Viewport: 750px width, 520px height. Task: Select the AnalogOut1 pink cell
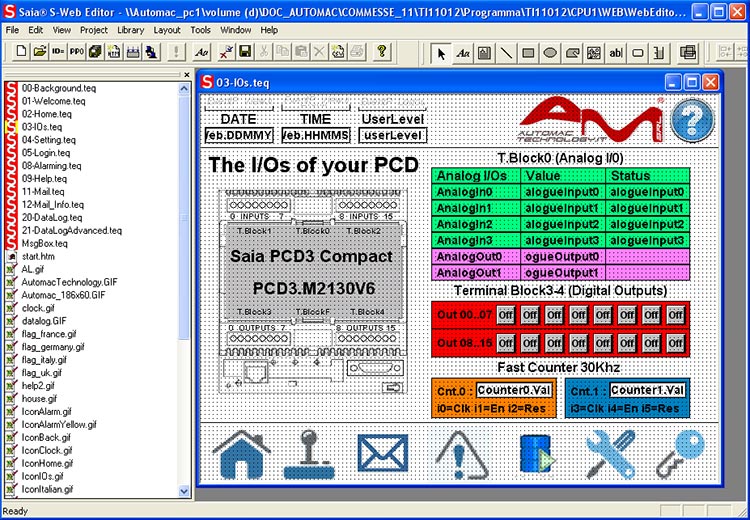tap(476, 273)
